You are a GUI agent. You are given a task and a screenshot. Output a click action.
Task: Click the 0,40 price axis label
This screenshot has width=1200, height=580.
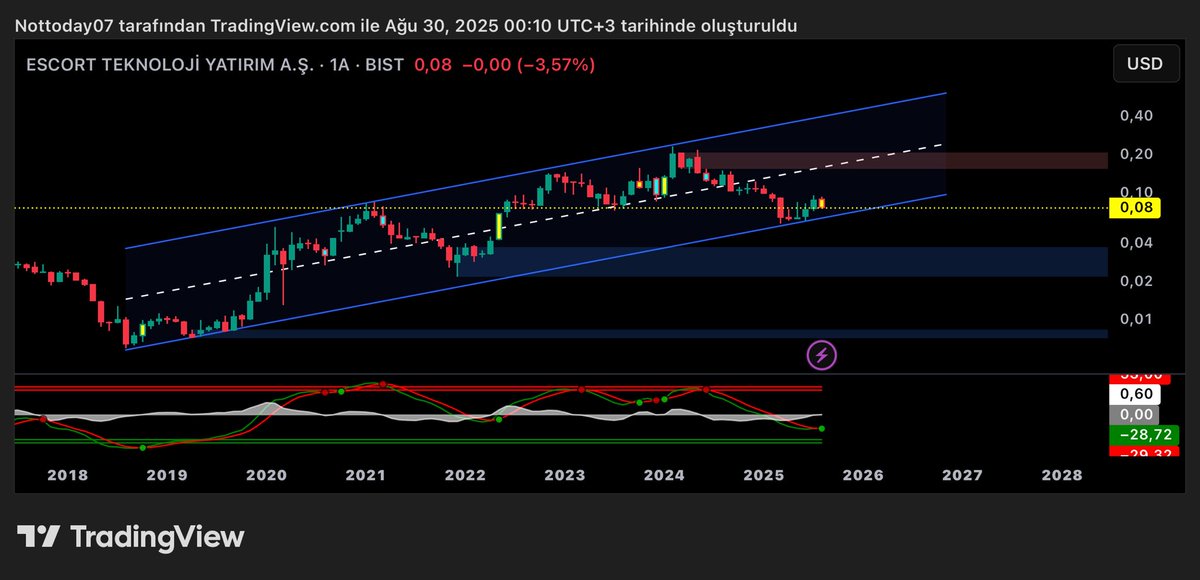[1138, 116]
